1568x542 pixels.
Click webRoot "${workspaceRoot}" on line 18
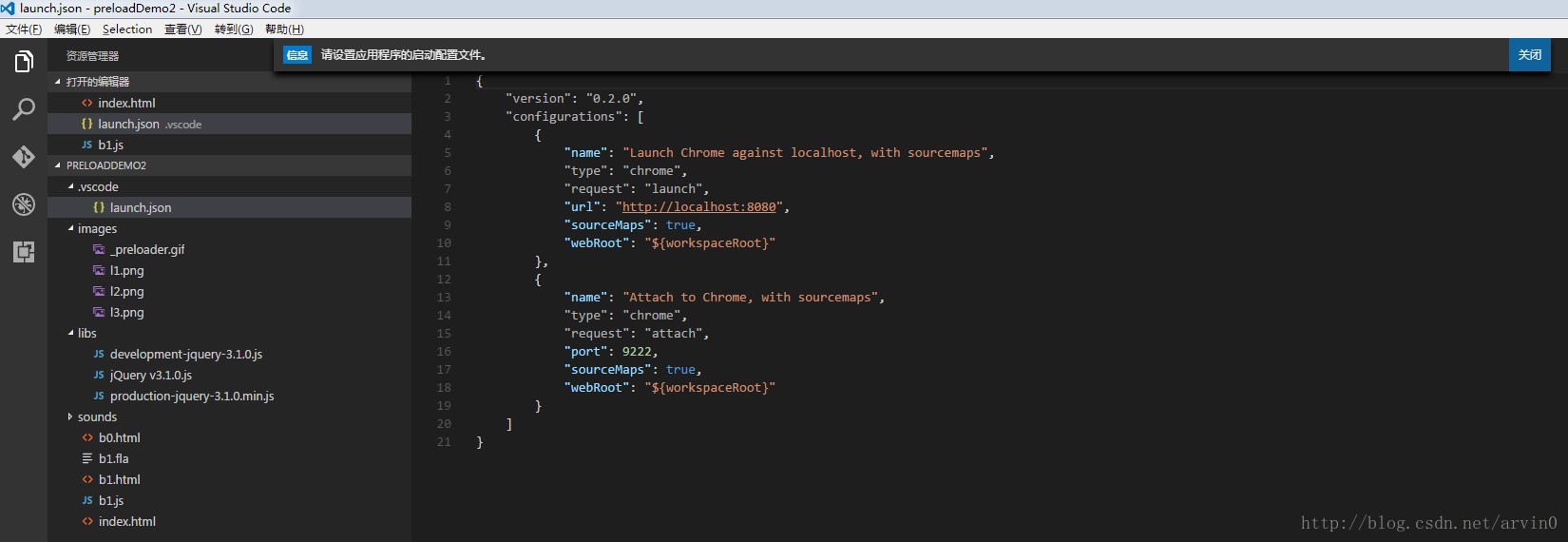coord(710,387)
